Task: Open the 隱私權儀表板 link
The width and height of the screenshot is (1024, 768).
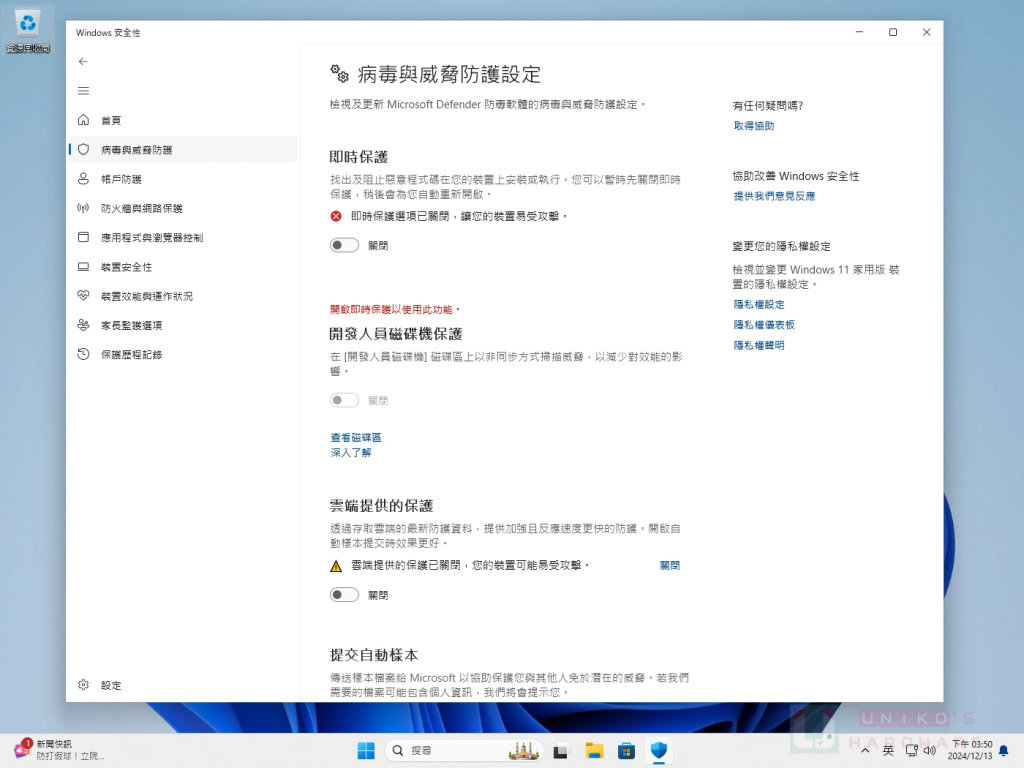Action: (x=764, y=325)
